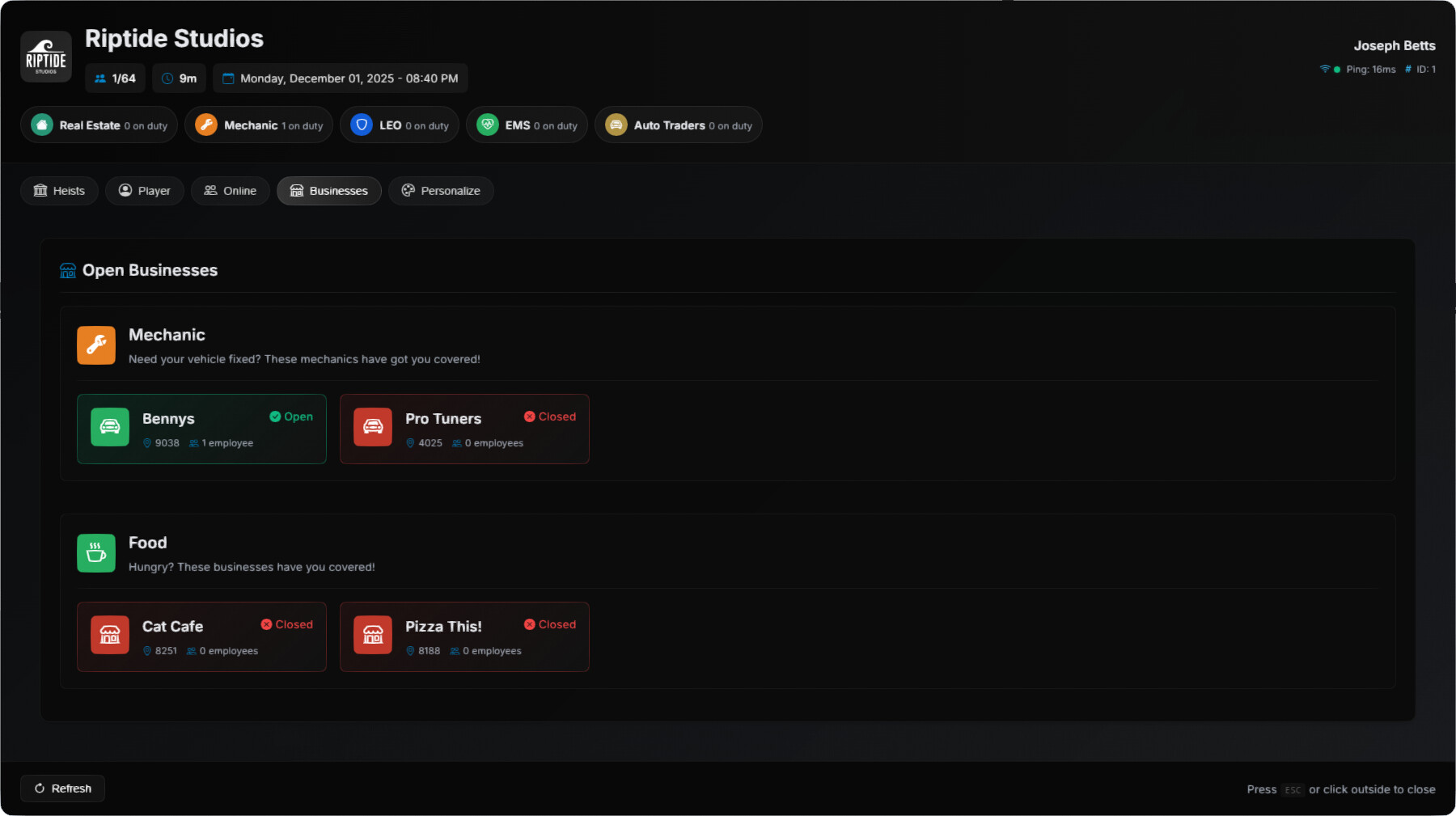
Task: Click the red Pro Tuners car icon
Action: [x=373, y=427]
